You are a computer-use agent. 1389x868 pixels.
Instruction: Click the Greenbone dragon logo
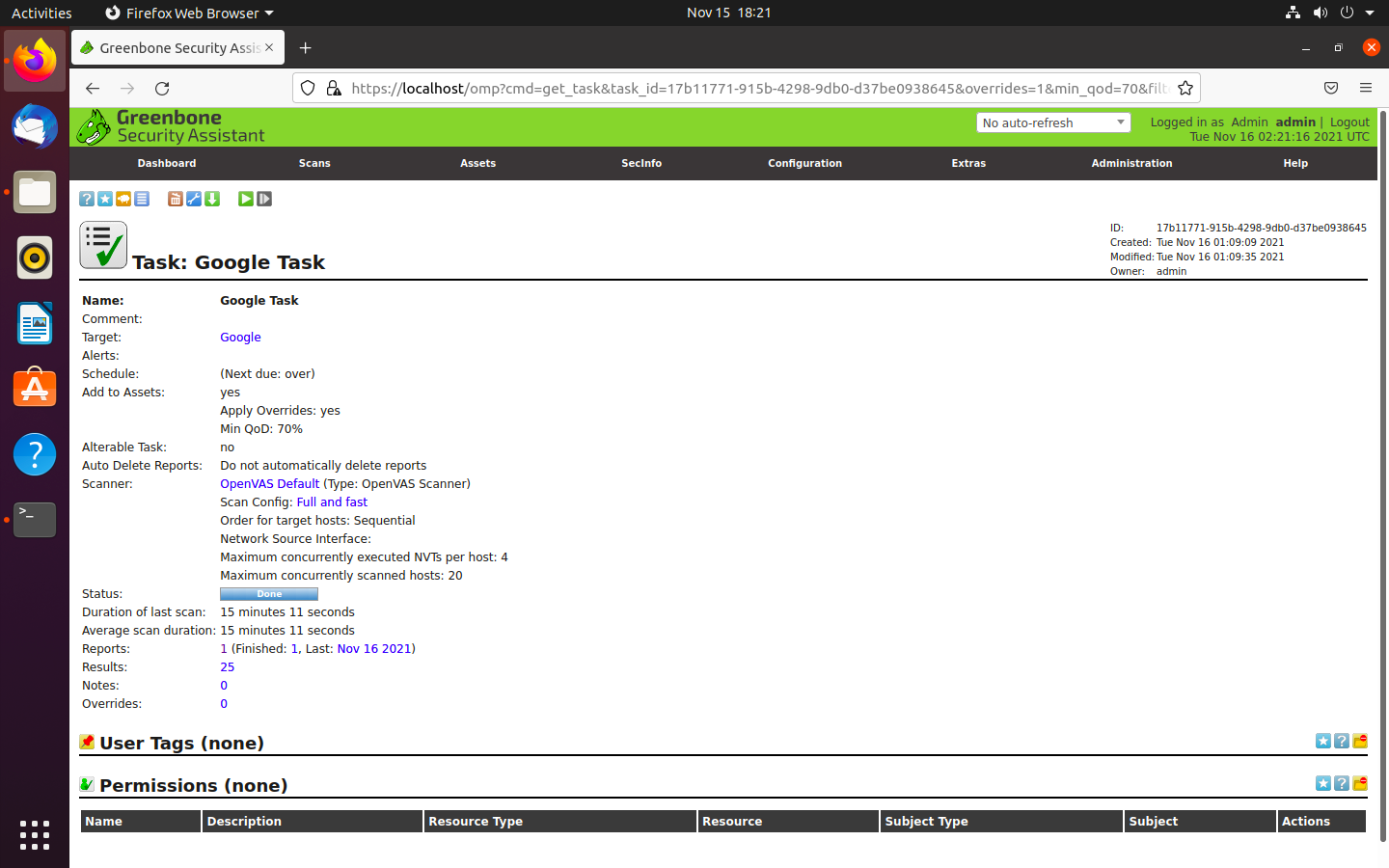(x=94, y=127)
